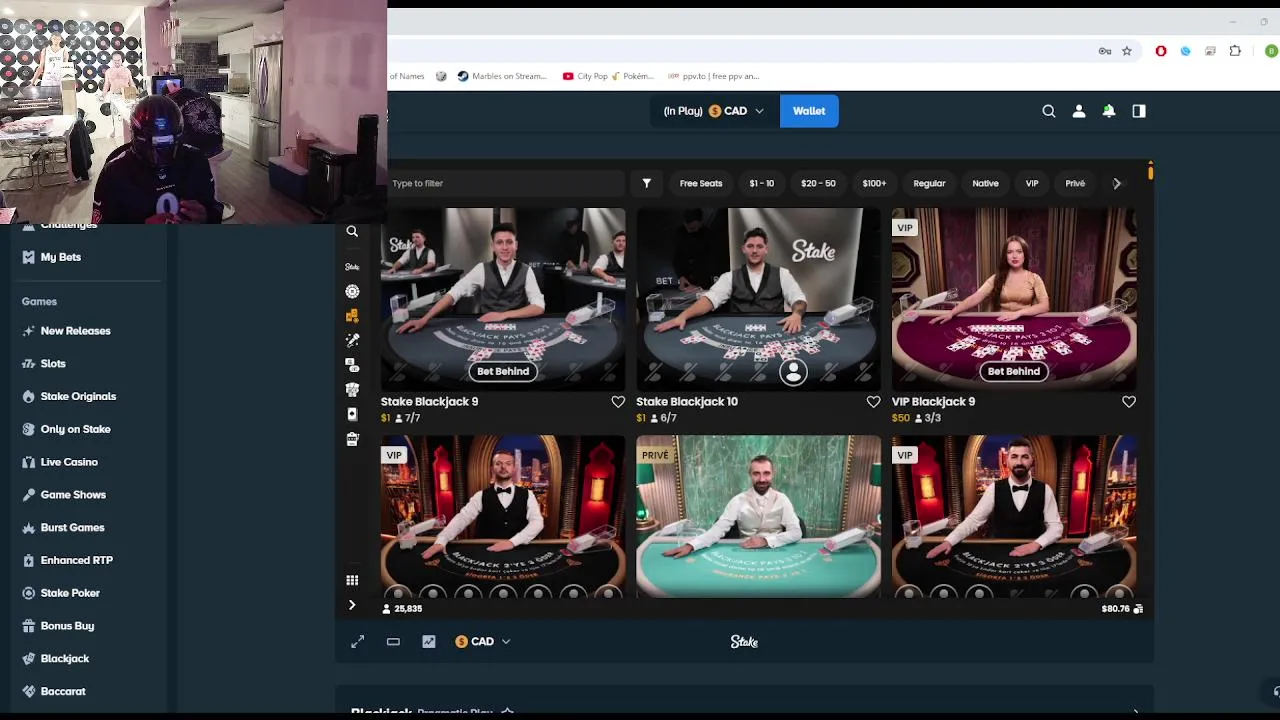Open Stake Poker from sidebar
Viewport: 1280px width, 720px height.
(70, 593)
